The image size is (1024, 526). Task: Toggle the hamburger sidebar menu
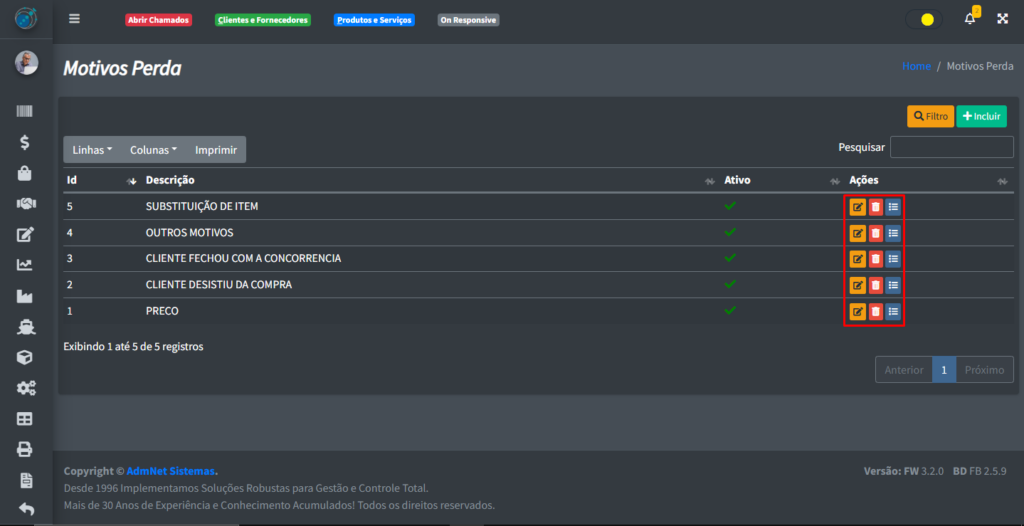[74, 19]
